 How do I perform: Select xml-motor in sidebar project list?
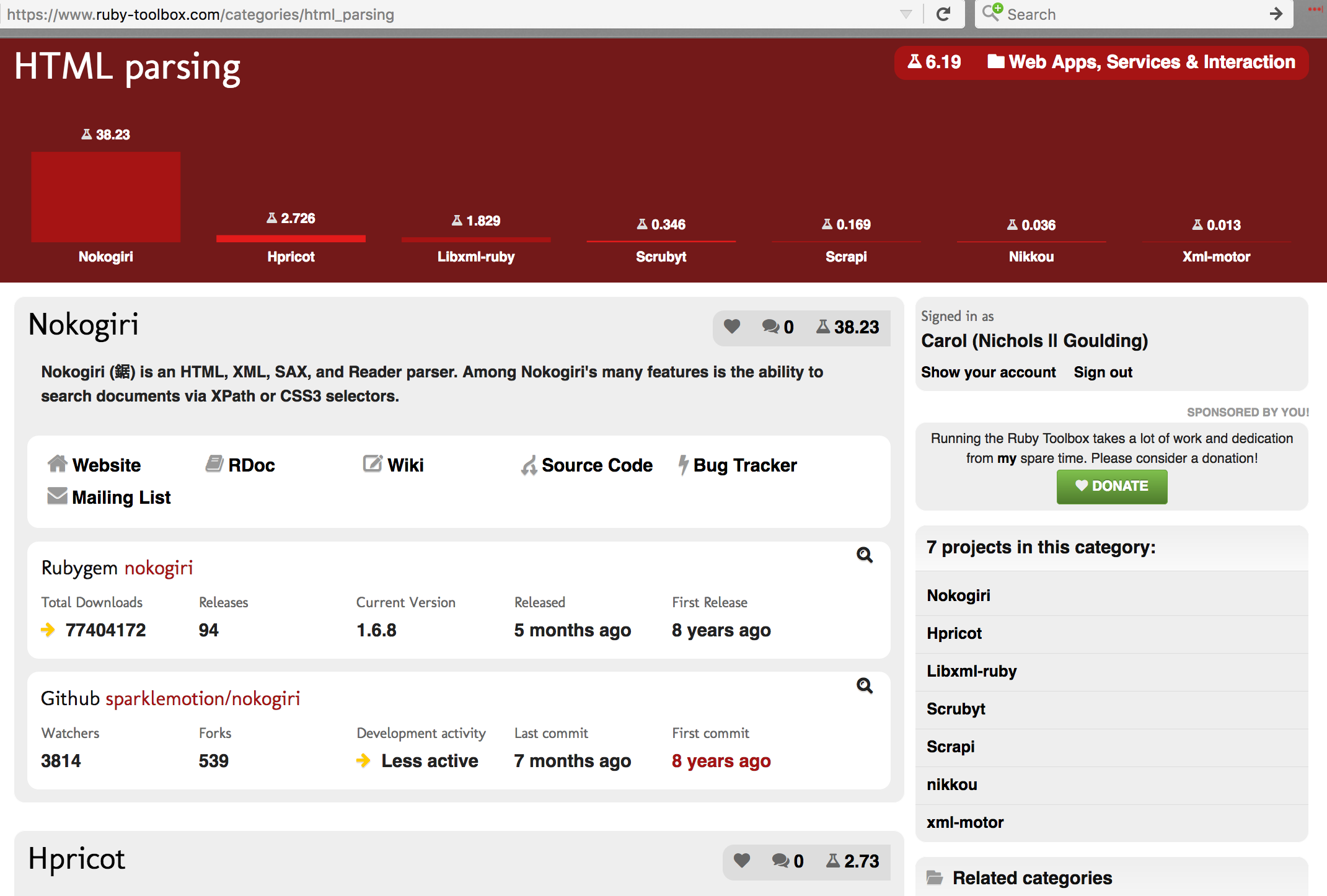point(965,822)
